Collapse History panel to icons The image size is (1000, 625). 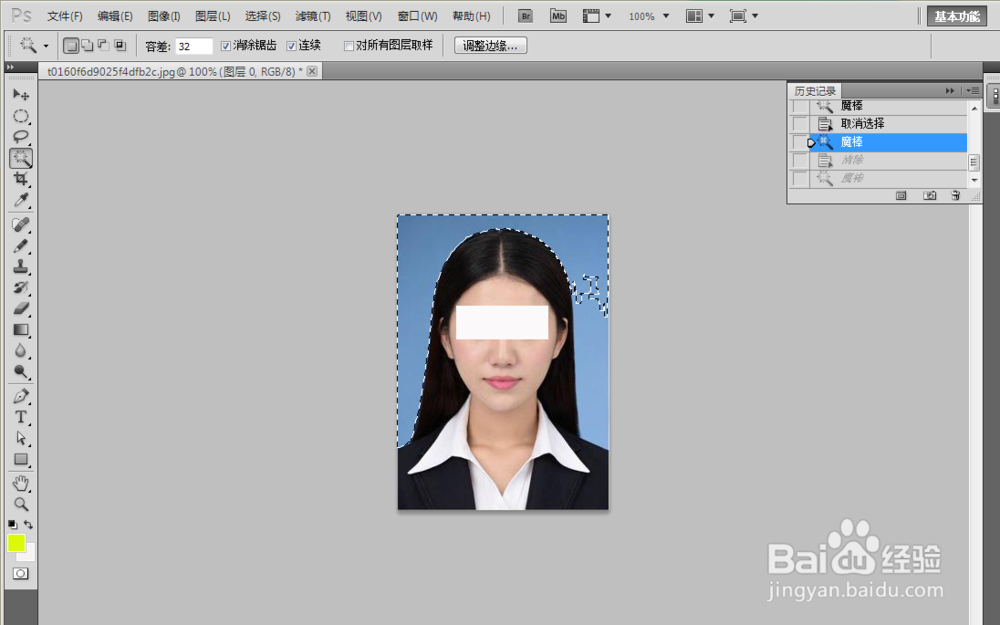pyautogui.click(x=950, y=91)
